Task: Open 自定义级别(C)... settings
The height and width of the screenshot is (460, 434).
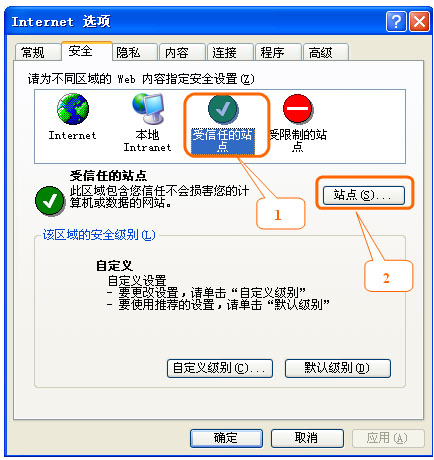Action: click(x=220, y=368)
